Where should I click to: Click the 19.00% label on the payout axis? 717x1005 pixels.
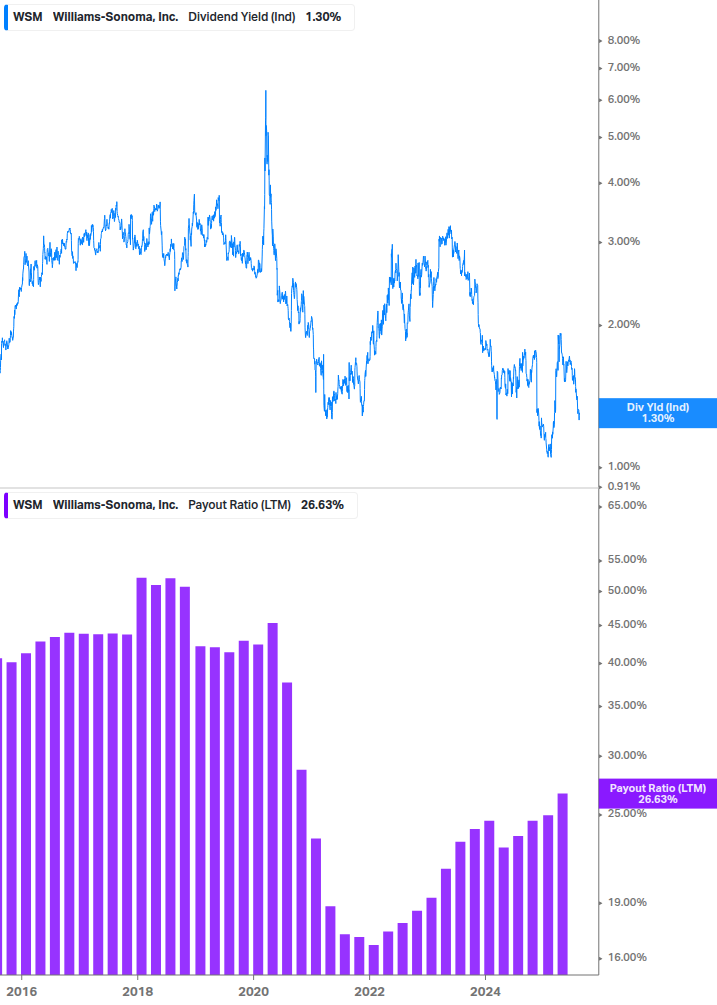627,902
